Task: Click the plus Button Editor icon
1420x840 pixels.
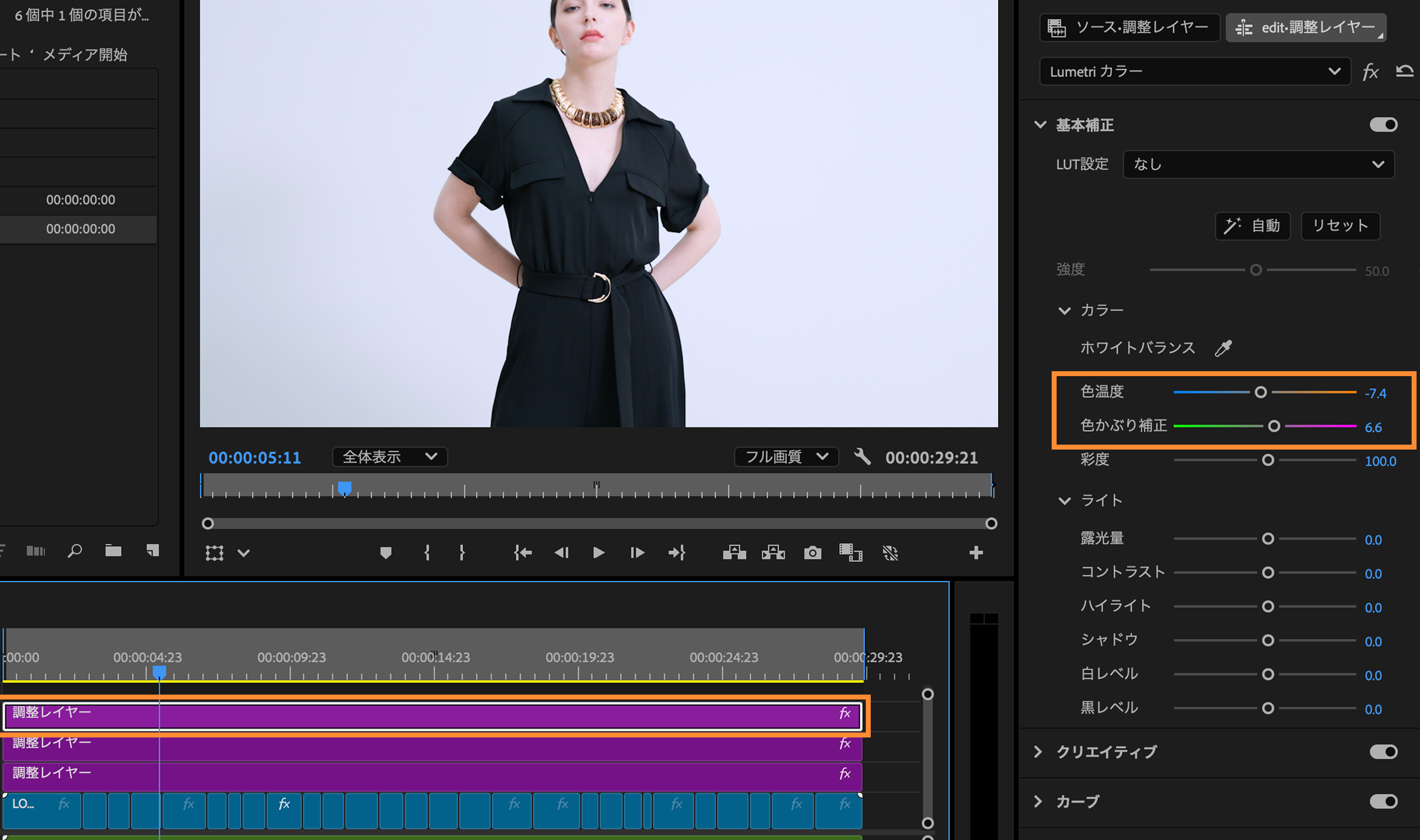Action: [x=976, y=553]
